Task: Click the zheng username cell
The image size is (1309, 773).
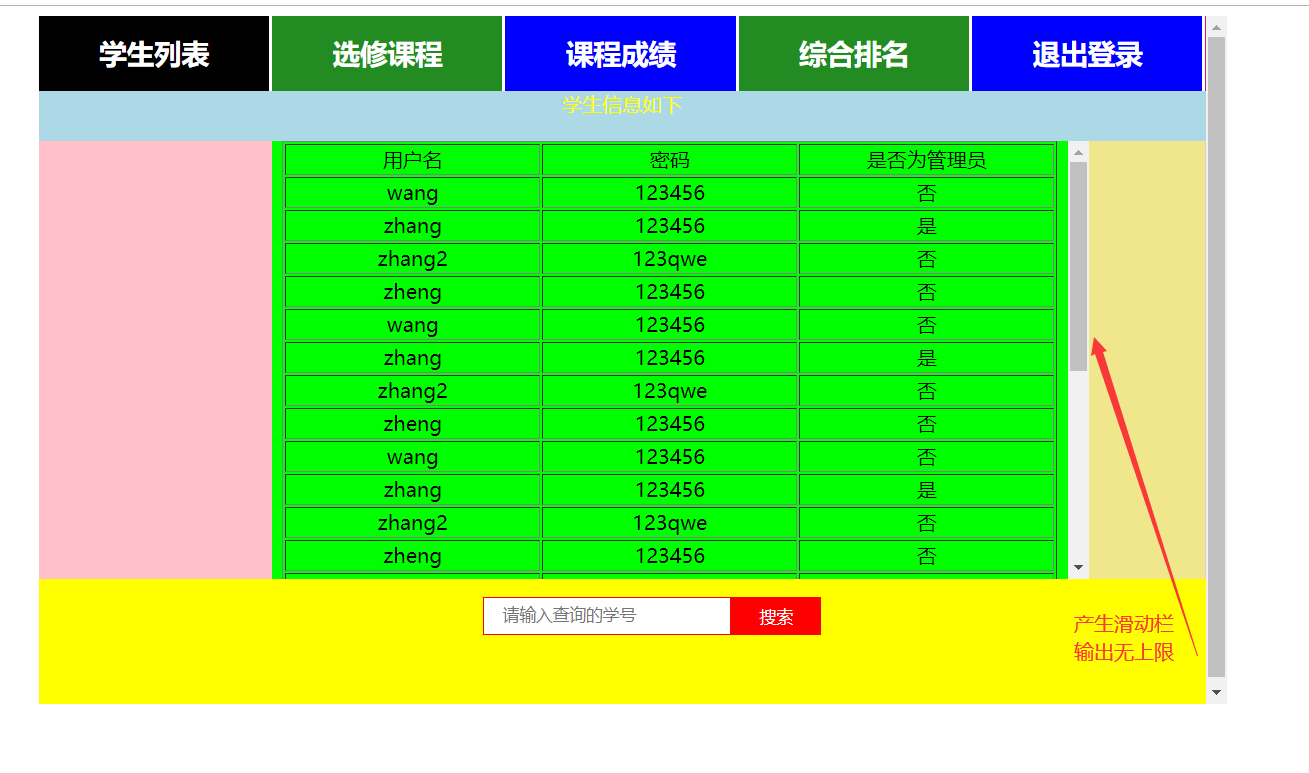Action: click(412, 291)
